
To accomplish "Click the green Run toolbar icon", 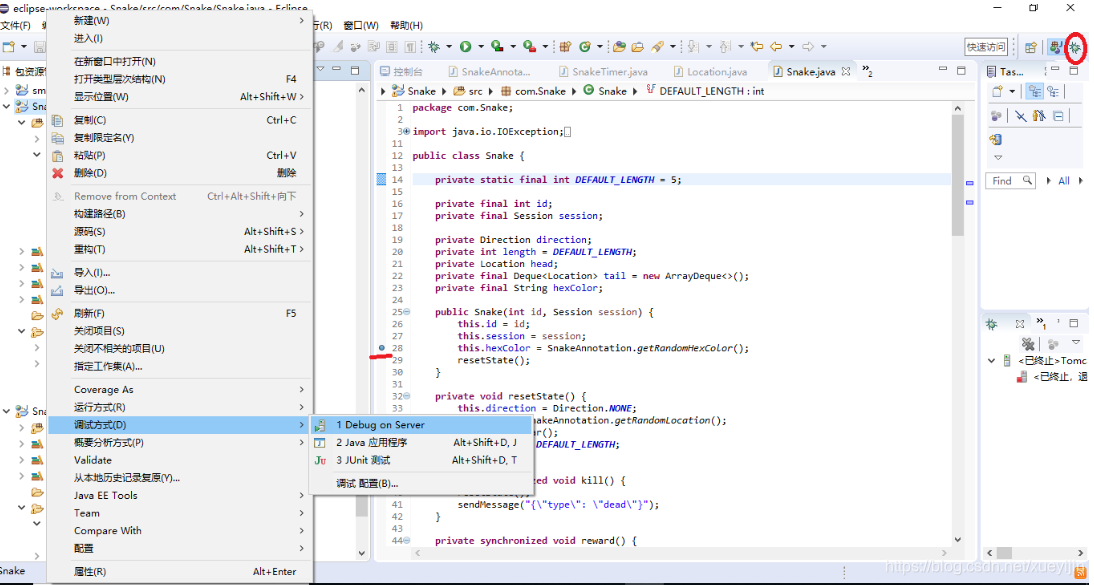I will point(466,45).
